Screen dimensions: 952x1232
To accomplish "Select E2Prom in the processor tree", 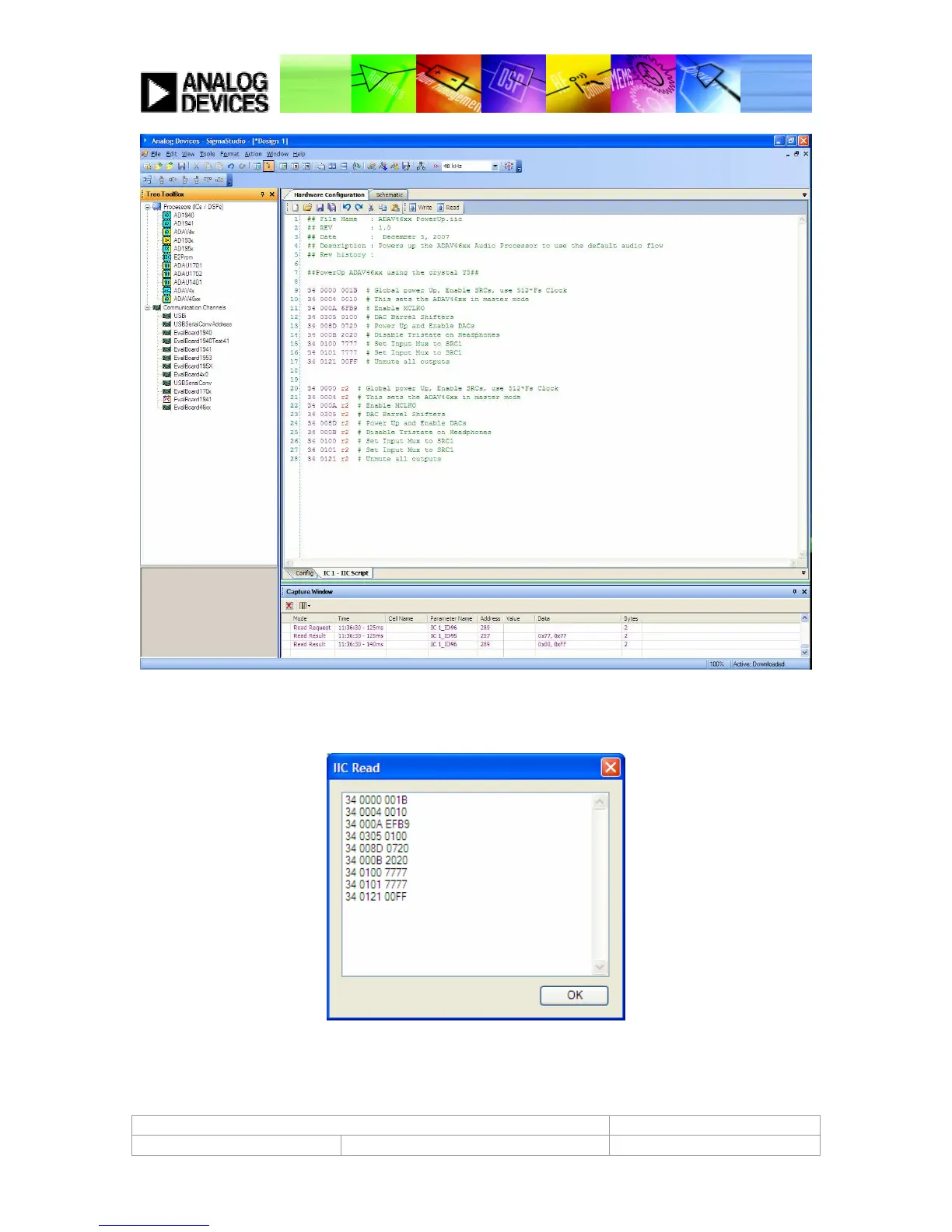I will tap(183, 257).
